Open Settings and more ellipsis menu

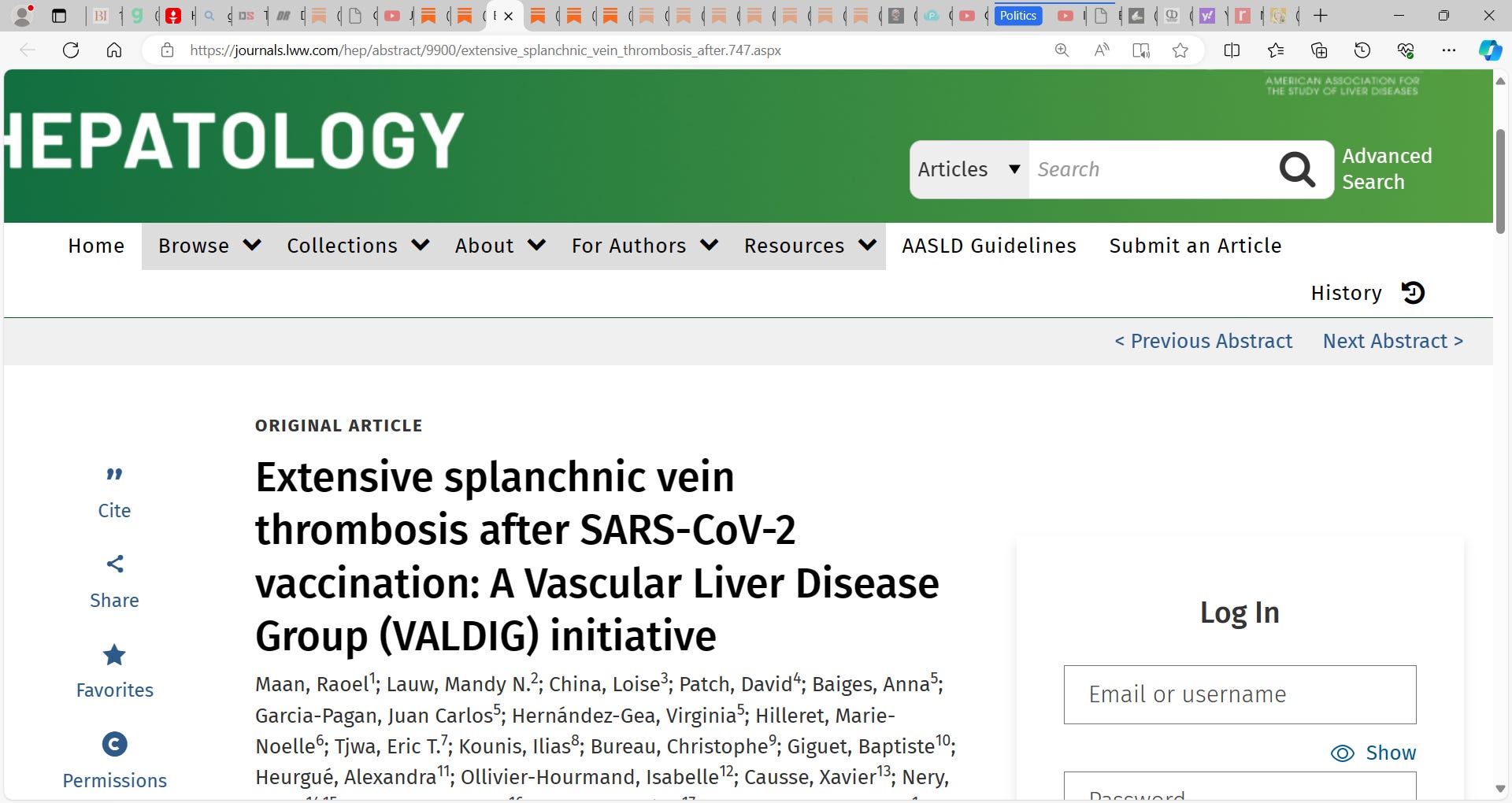point(1449,50)
